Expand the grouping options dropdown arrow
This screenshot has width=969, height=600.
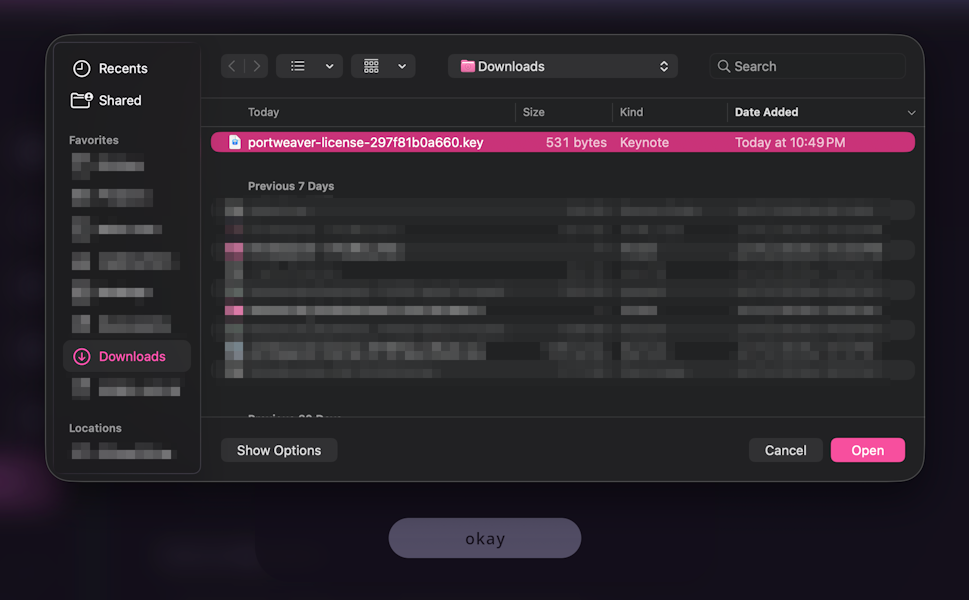(x=402, y=66)
